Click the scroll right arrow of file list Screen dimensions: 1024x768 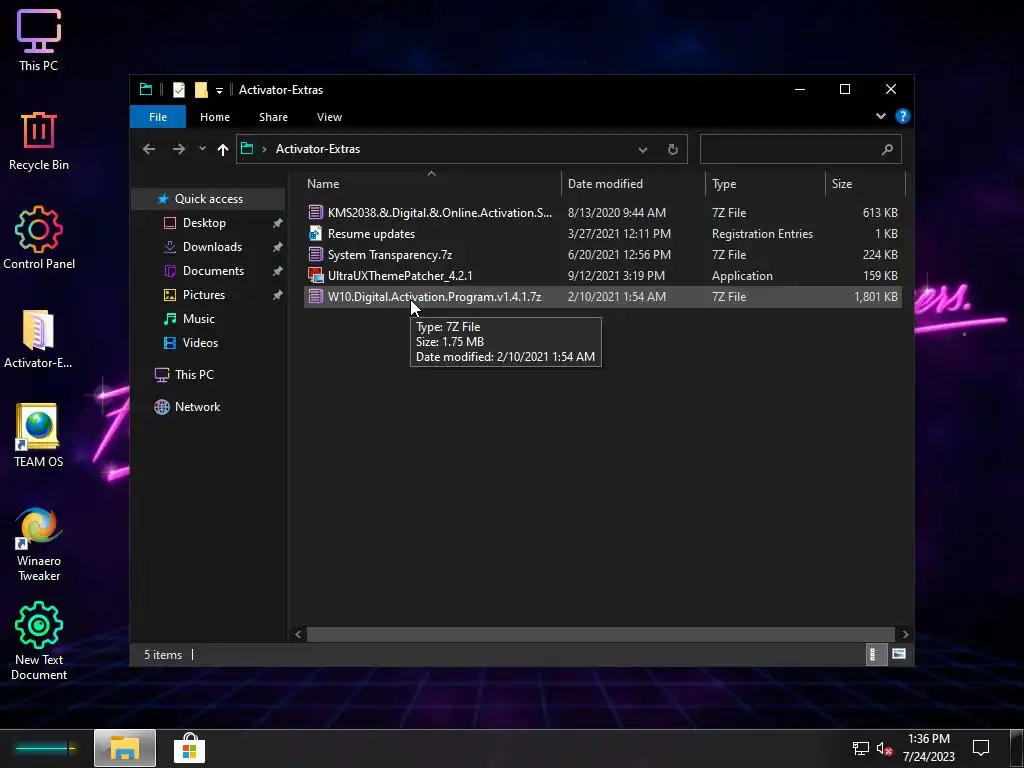[x=904, y=634]
